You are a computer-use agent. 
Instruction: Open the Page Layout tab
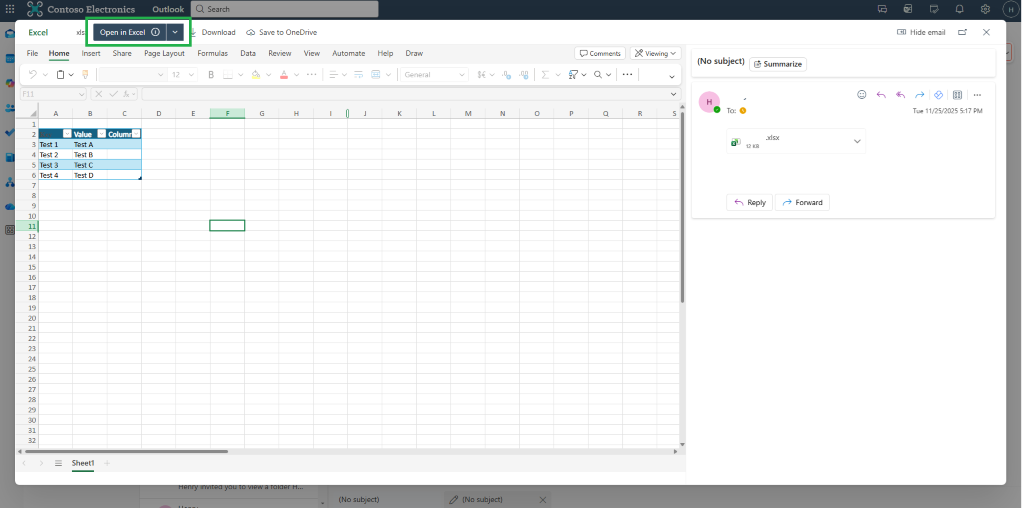[164, 54]
